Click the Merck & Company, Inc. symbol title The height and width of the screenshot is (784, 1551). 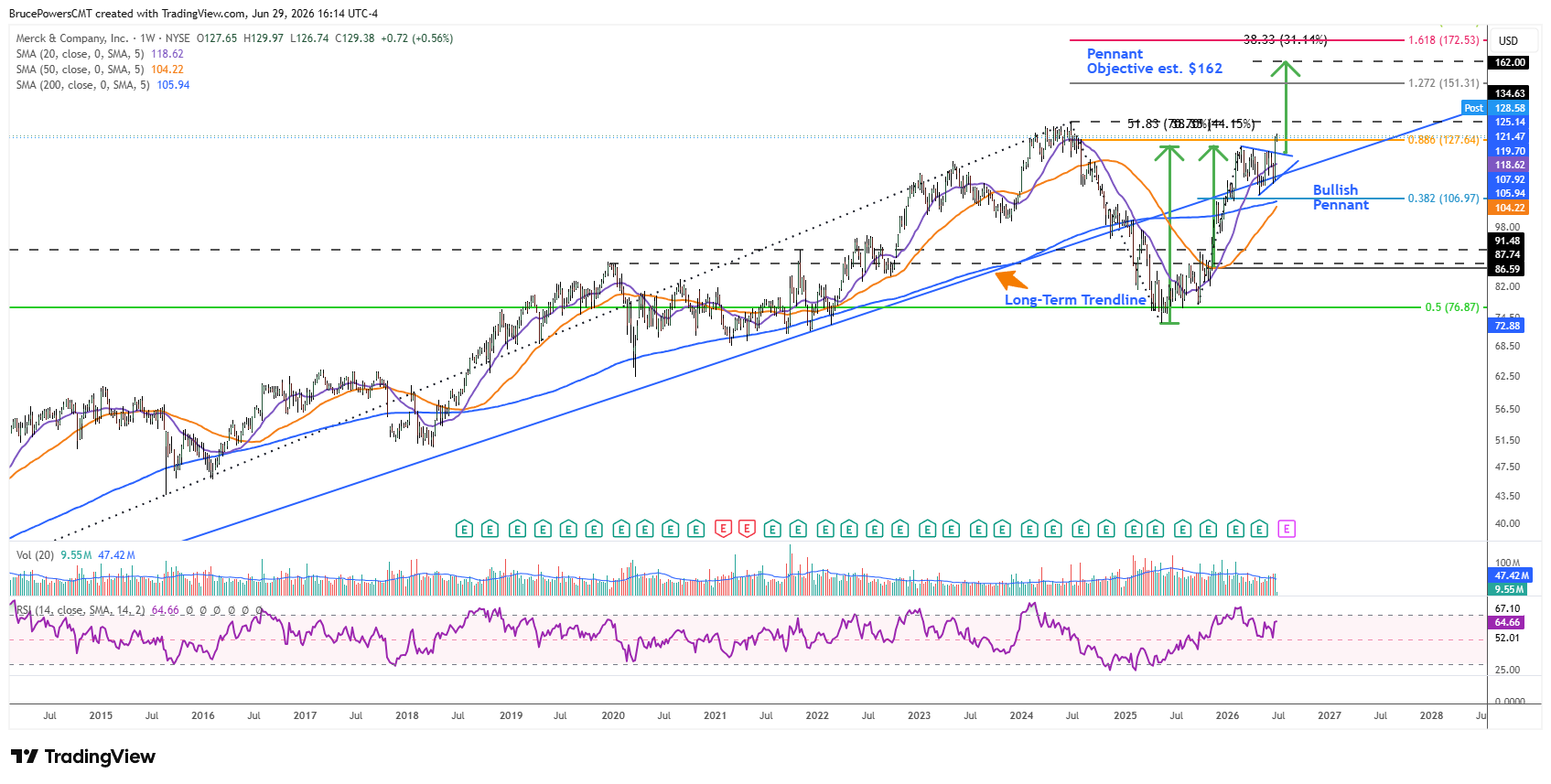(x=72, y=38)
